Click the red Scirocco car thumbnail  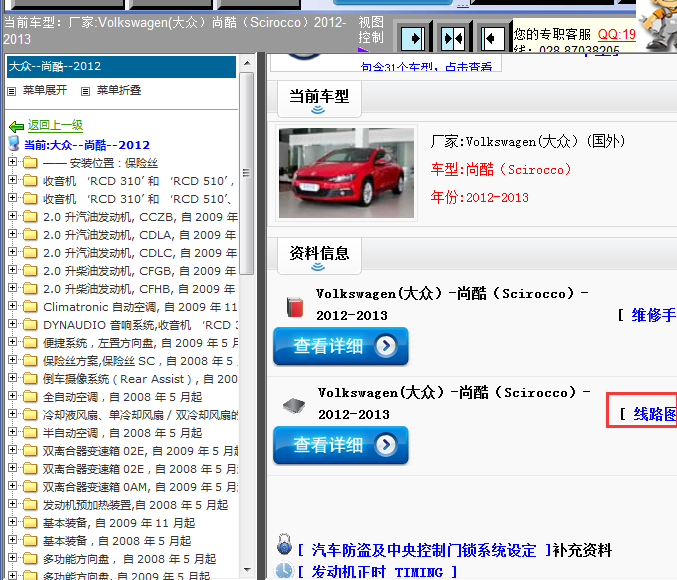(346, 173)
